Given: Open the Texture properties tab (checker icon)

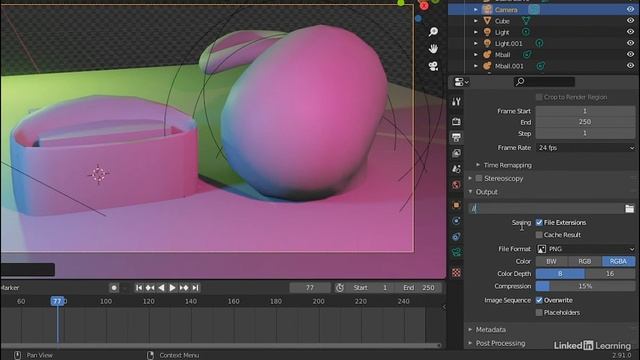Looking at the screenshot, I should click(x=456, y=272).
